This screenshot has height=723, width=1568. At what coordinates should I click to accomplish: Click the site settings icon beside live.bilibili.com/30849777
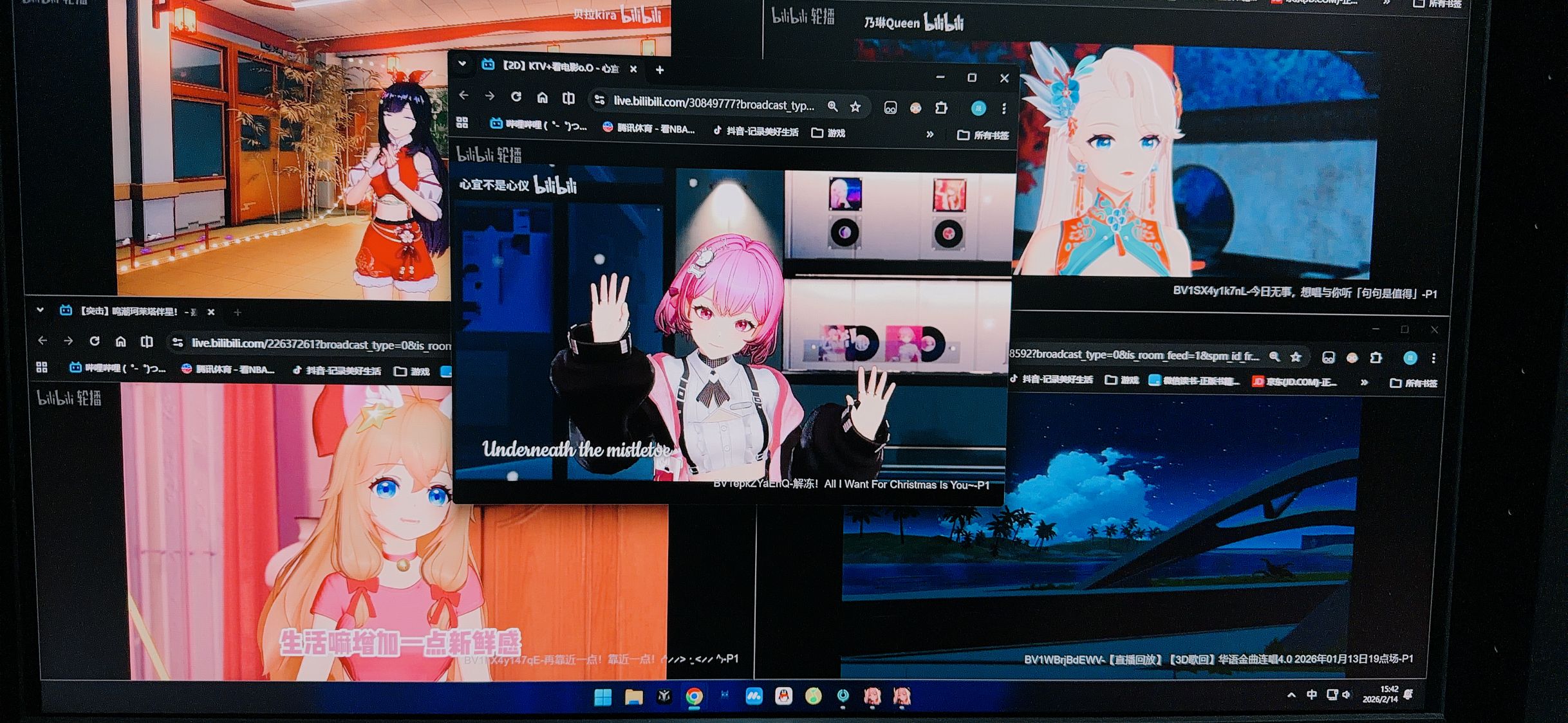[x=600, y=100]
